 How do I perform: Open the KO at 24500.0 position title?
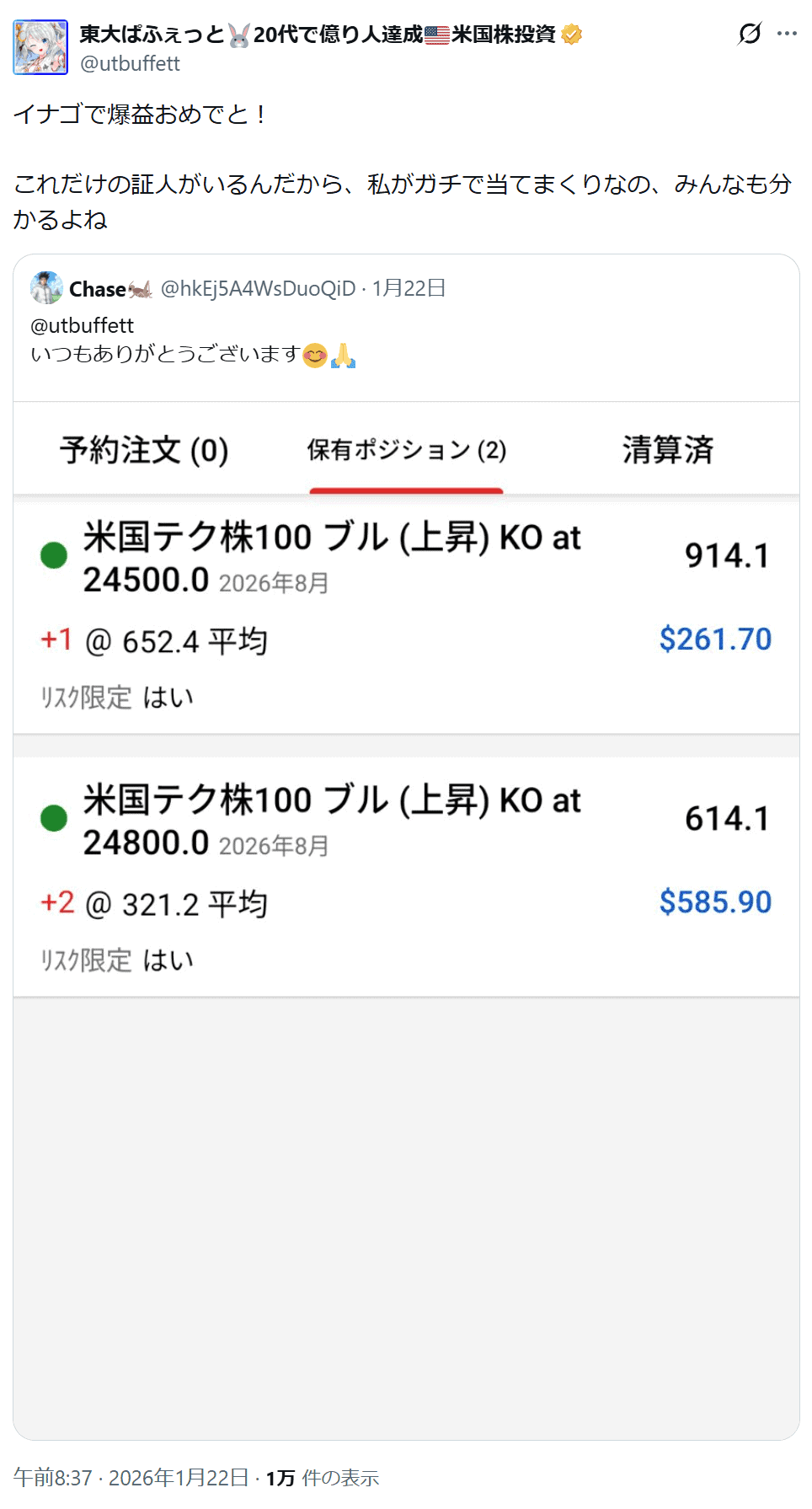pyautogui.click(x=332, y=557)
